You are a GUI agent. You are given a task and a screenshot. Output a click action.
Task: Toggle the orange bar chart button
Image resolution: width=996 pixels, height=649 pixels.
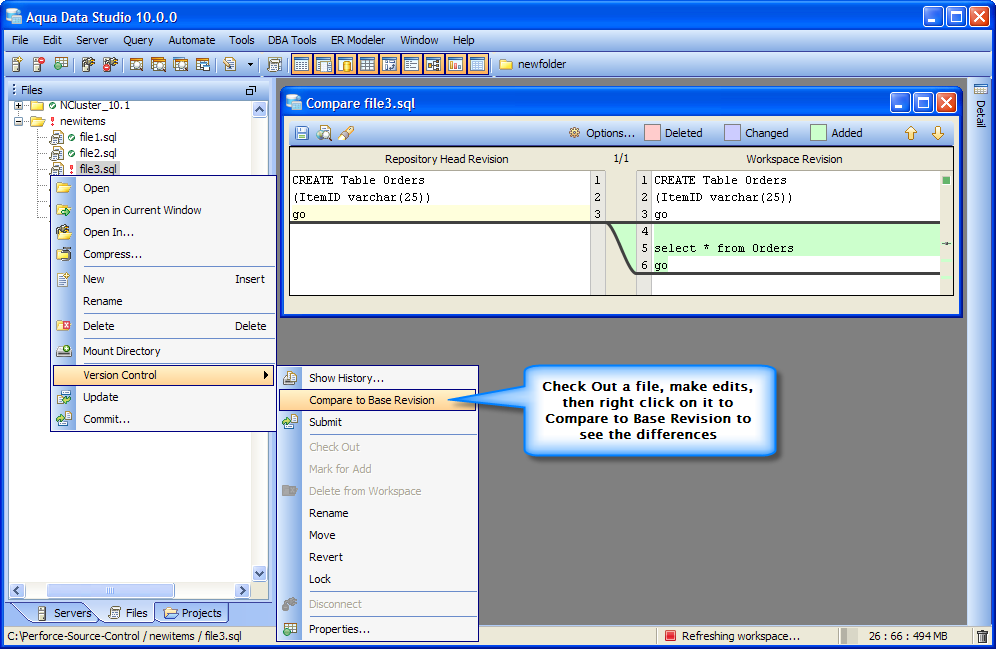pos(455,64)
